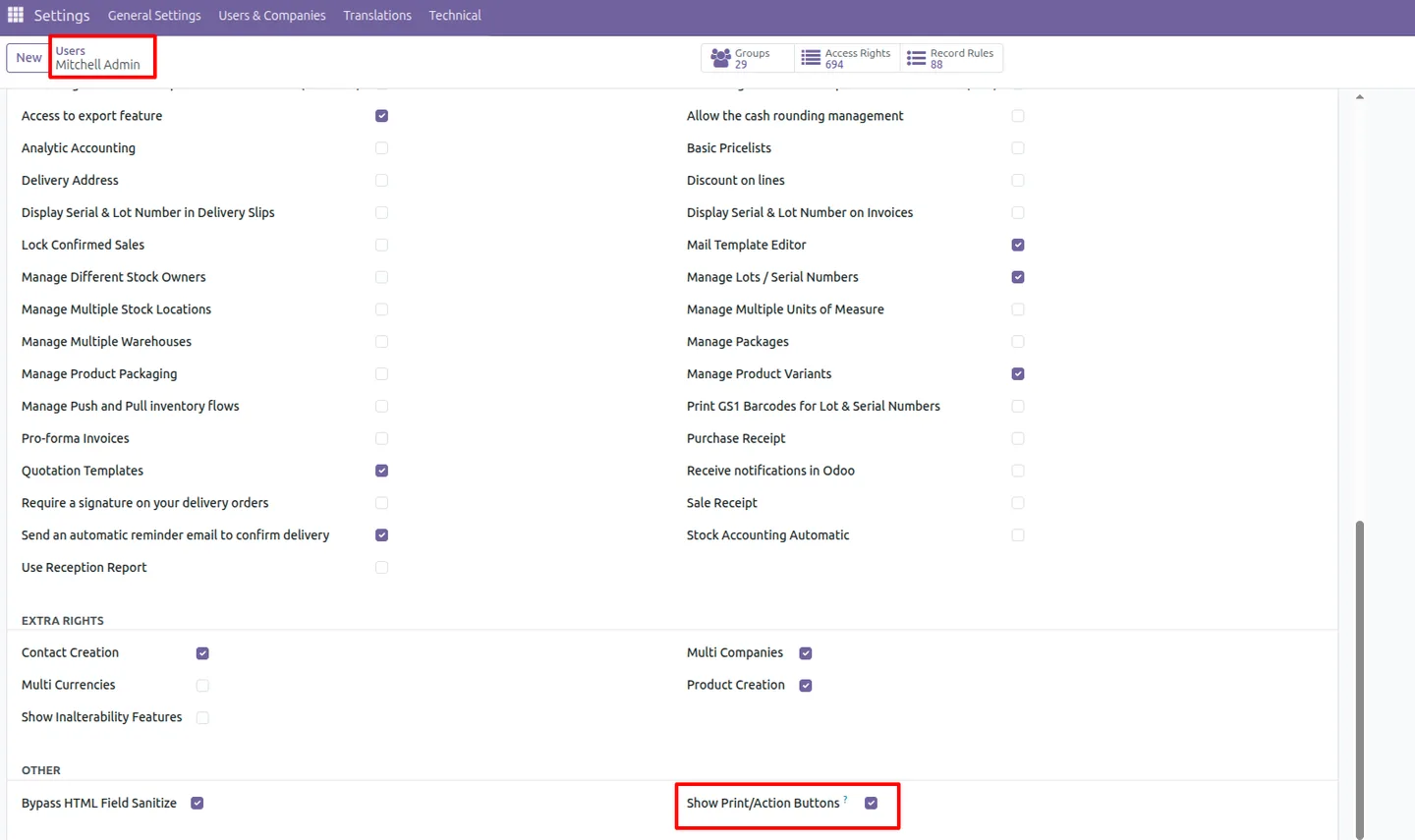Viewport: 1415px width, 840px height.
Task: Uncheck Access to export feature
Action: tap(381, 116)
